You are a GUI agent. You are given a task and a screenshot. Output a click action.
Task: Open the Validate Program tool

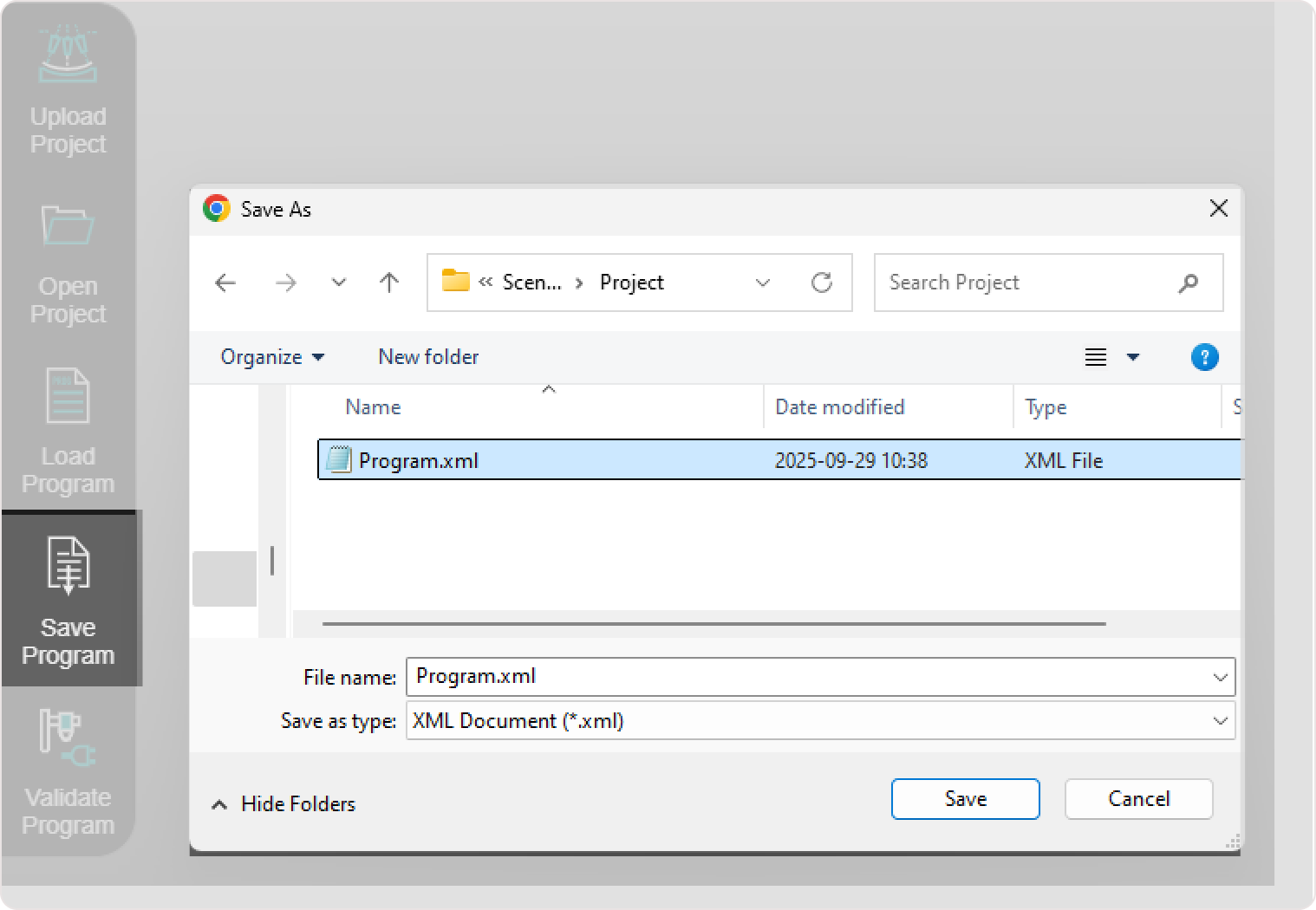[x=68, y=738]
